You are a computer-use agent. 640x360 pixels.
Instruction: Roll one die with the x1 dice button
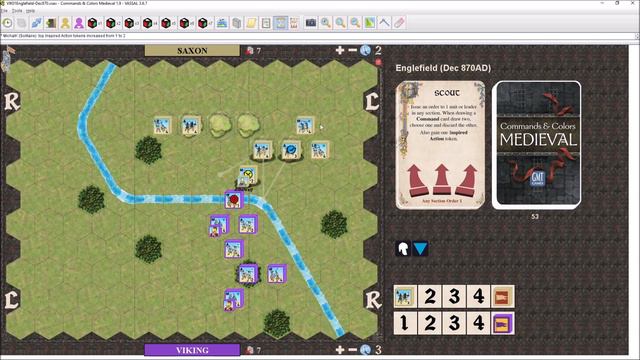[x=94, y=23]
